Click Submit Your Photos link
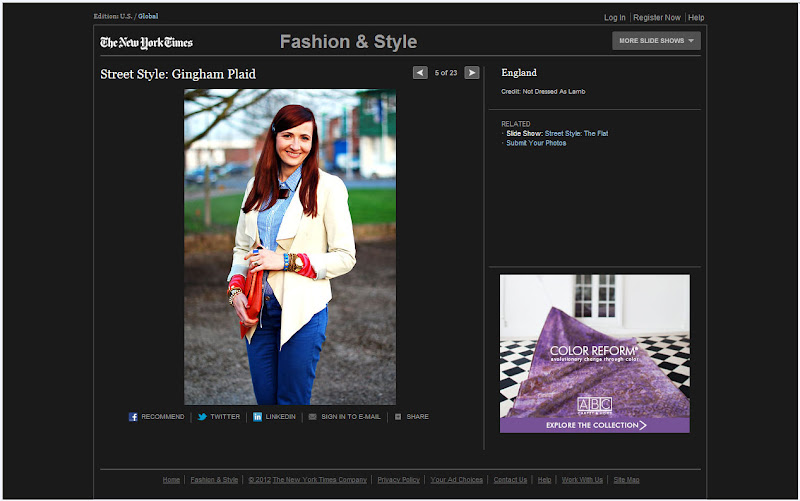The height and width of the screenshot is (501, 800). click(x=536, y=143)
